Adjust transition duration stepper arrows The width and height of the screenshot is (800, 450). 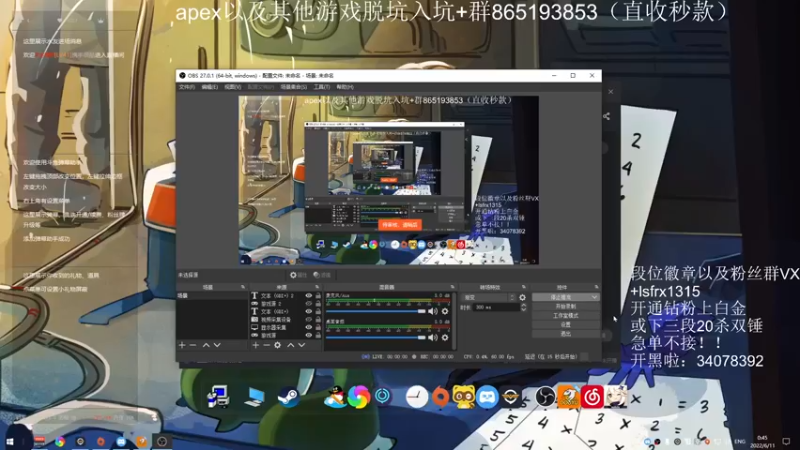[523, 307]
